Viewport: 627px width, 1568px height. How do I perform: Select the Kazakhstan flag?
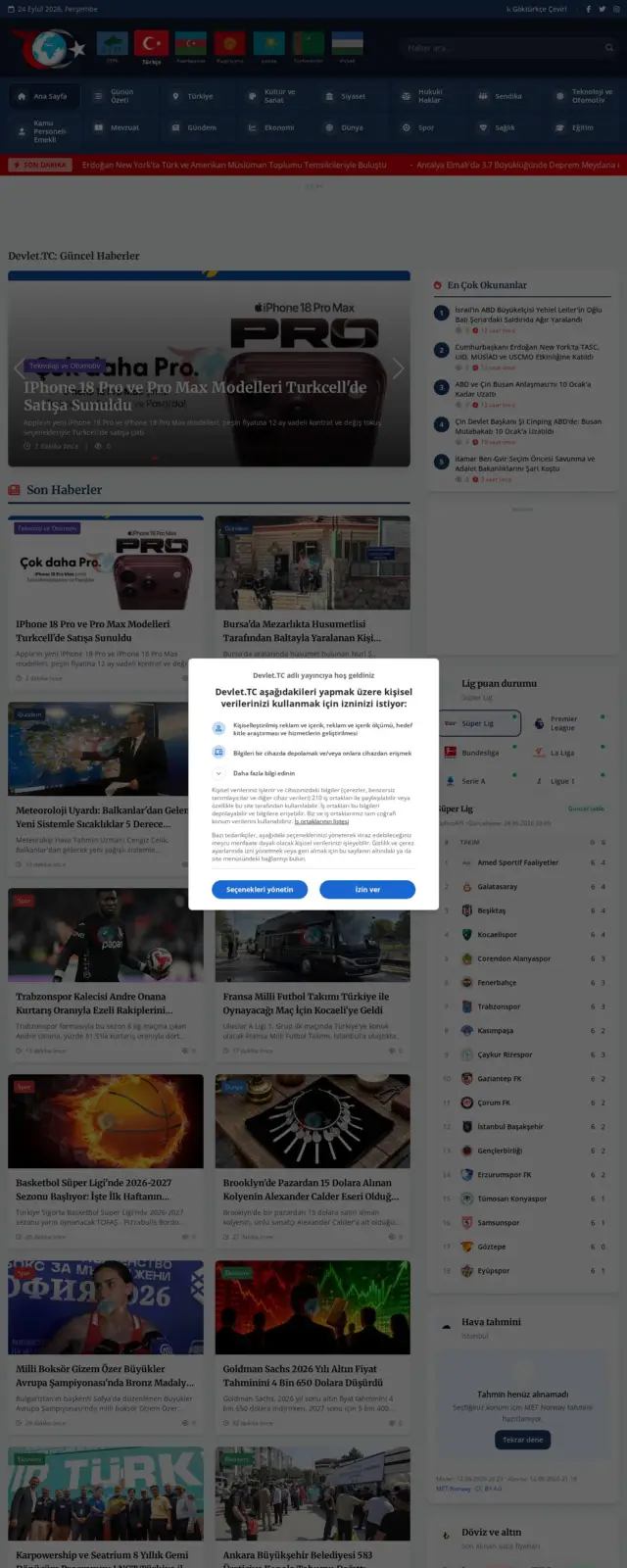coord(269,43)
